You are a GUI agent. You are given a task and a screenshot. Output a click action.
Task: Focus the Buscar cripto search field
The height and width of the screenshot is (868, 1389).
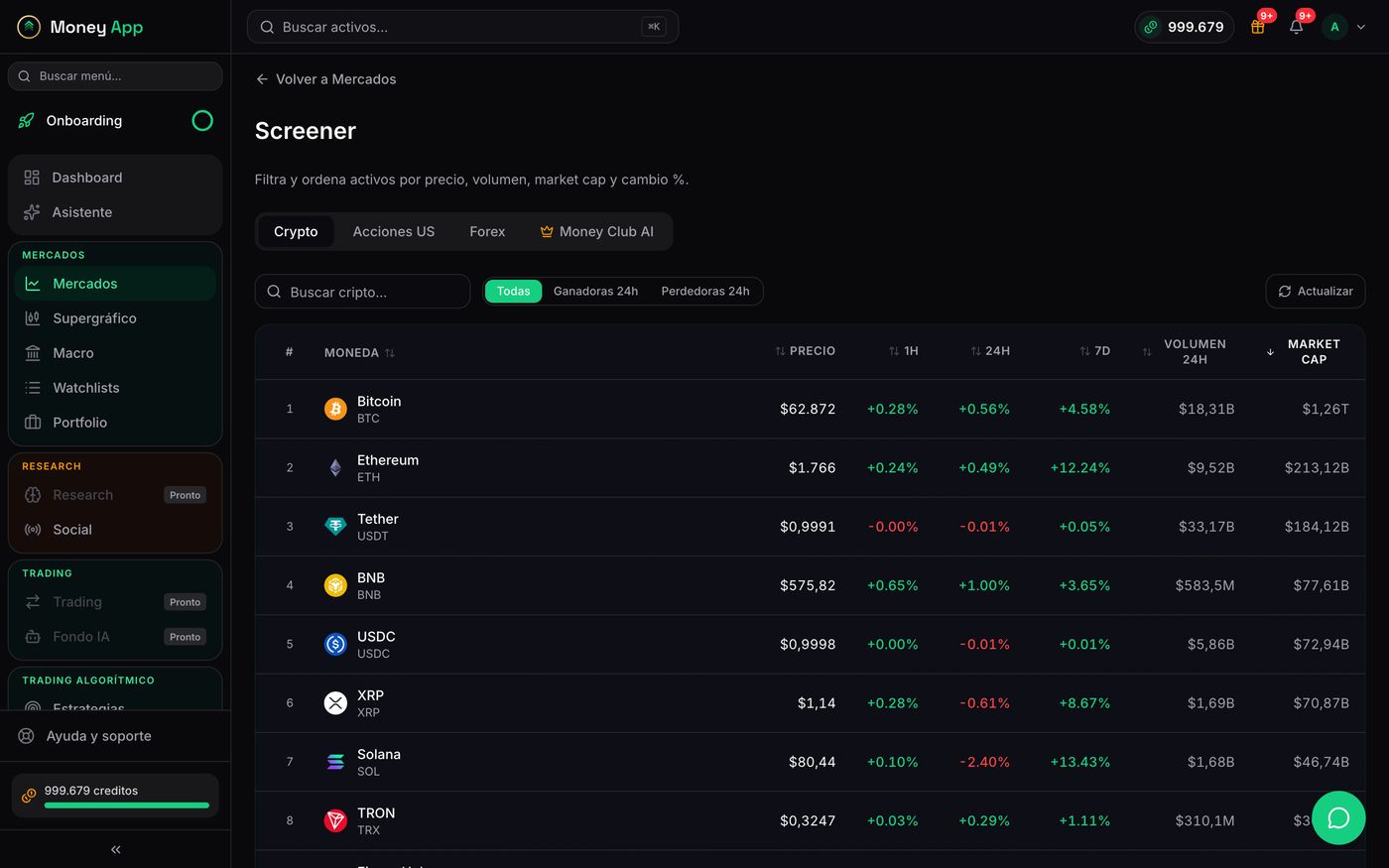click(x=362, y=292)
